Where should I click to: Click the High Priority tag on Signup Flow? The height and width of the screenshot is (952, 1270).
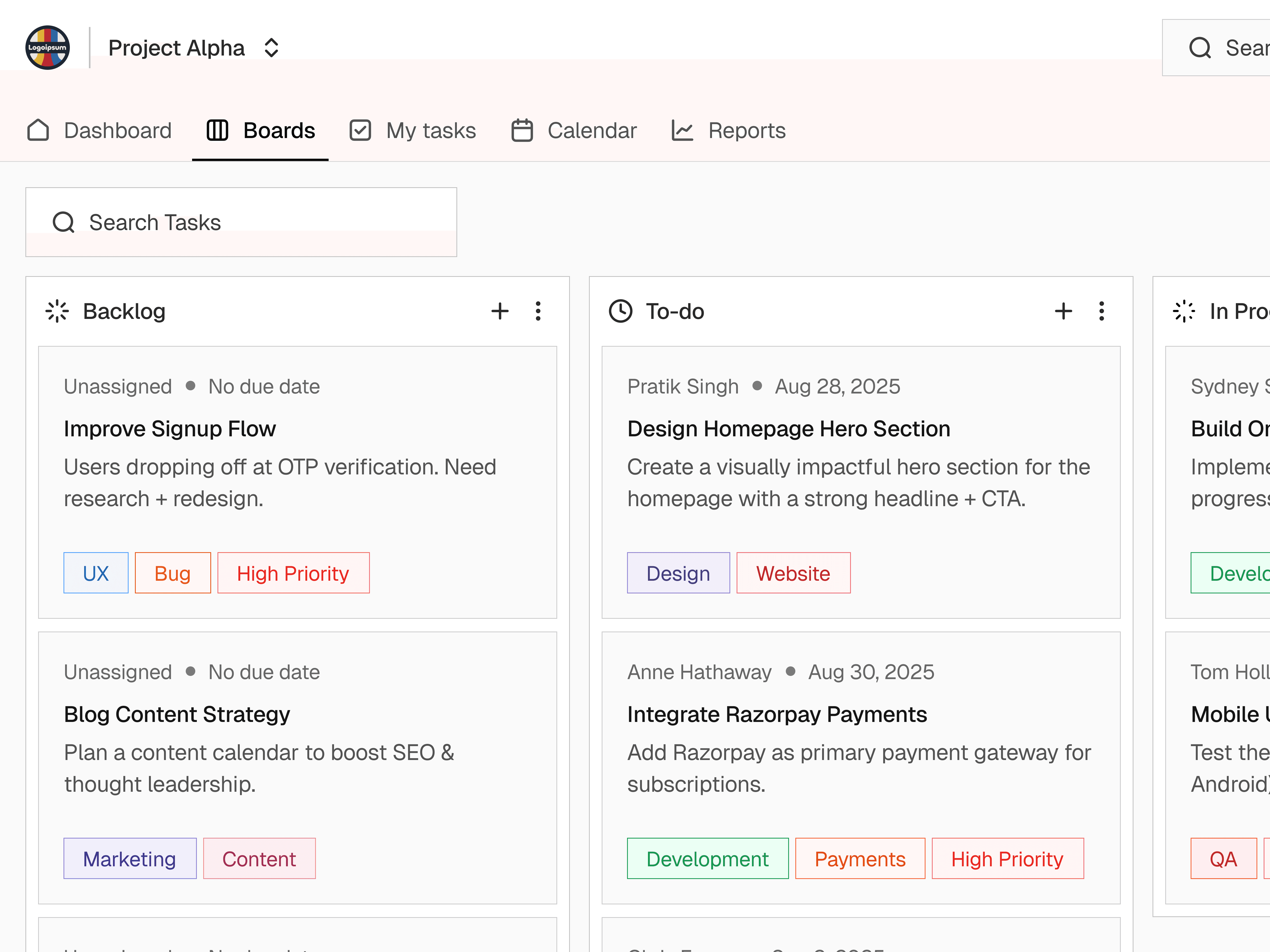293,573
